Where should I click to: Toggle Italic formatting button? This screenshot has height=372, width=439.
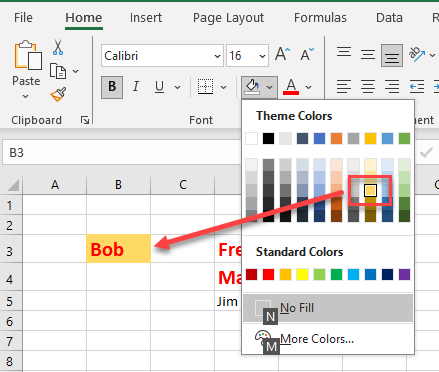tap(136, 87)
